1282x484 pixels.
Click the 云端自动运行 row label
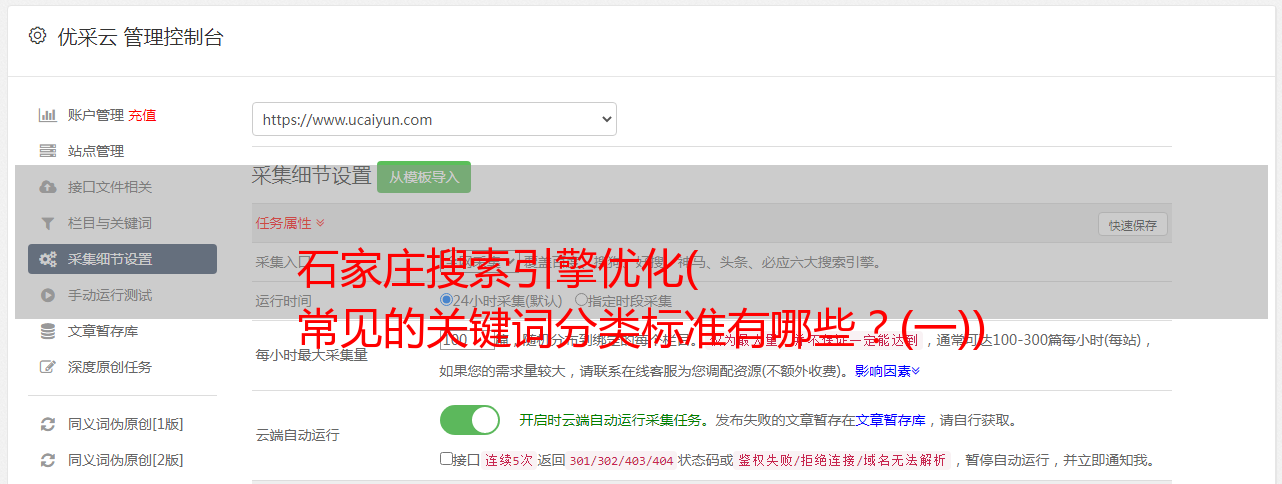[297, 435]
